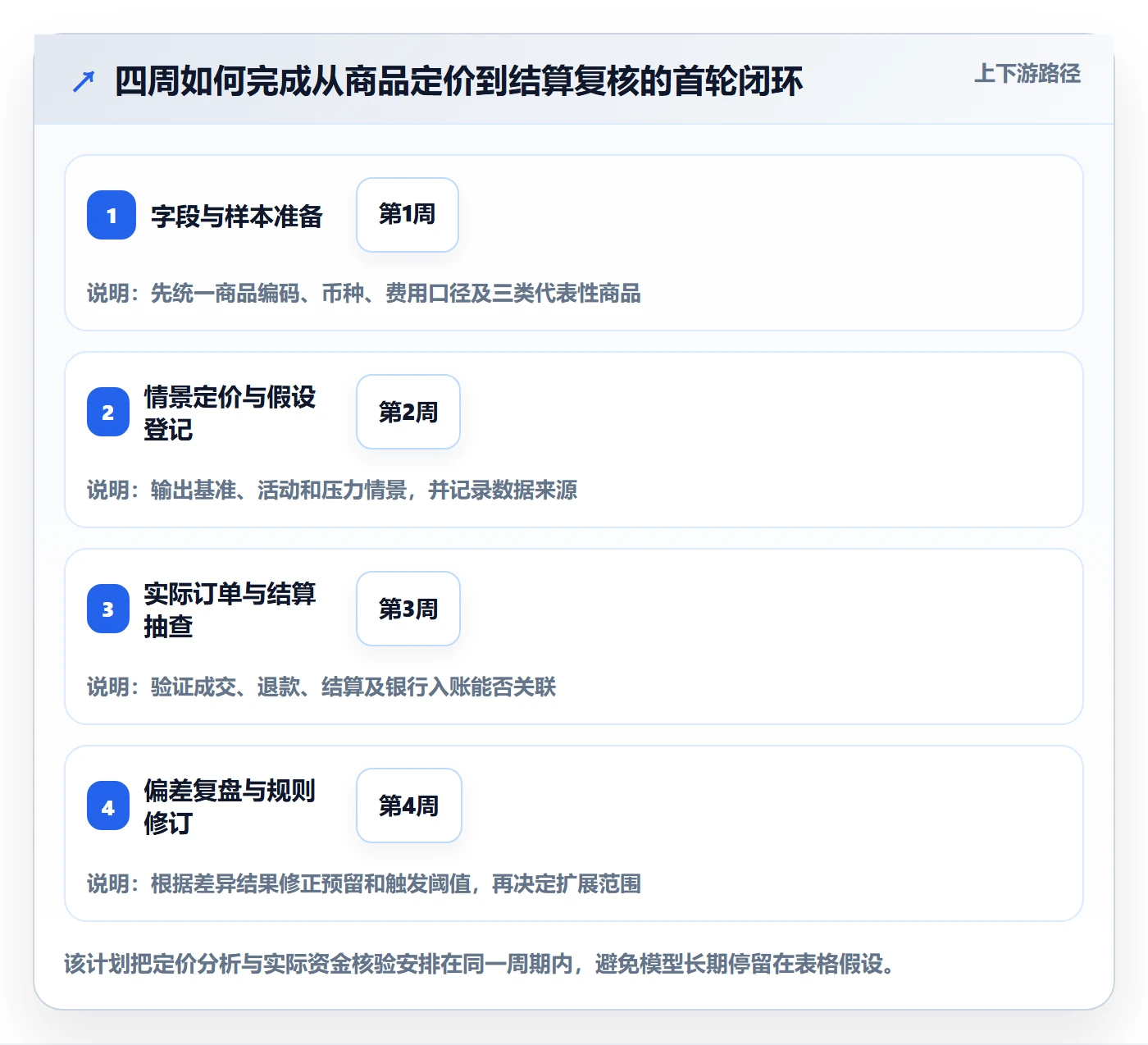Screen dimensions: 1148x1045
Task: Select the 第2周 week tag
Action: click(408, 412)
